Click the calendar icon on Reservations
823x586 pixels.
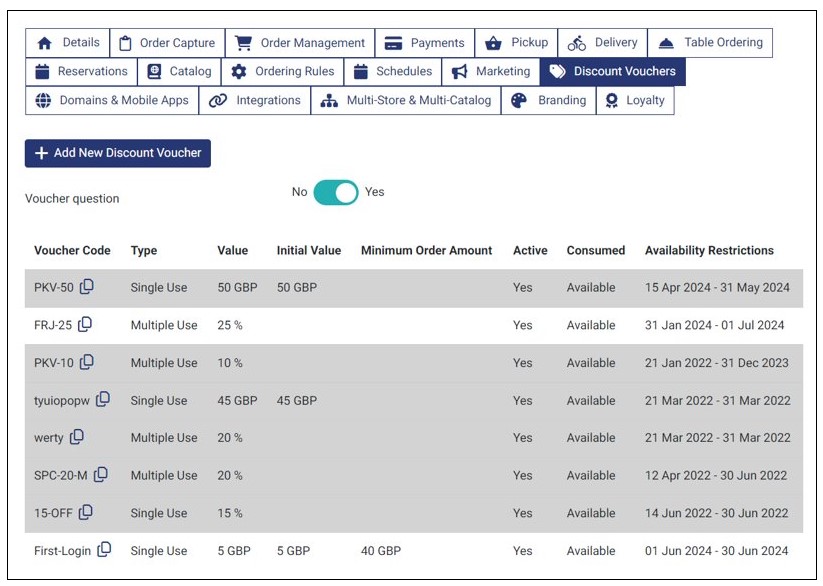42,71
